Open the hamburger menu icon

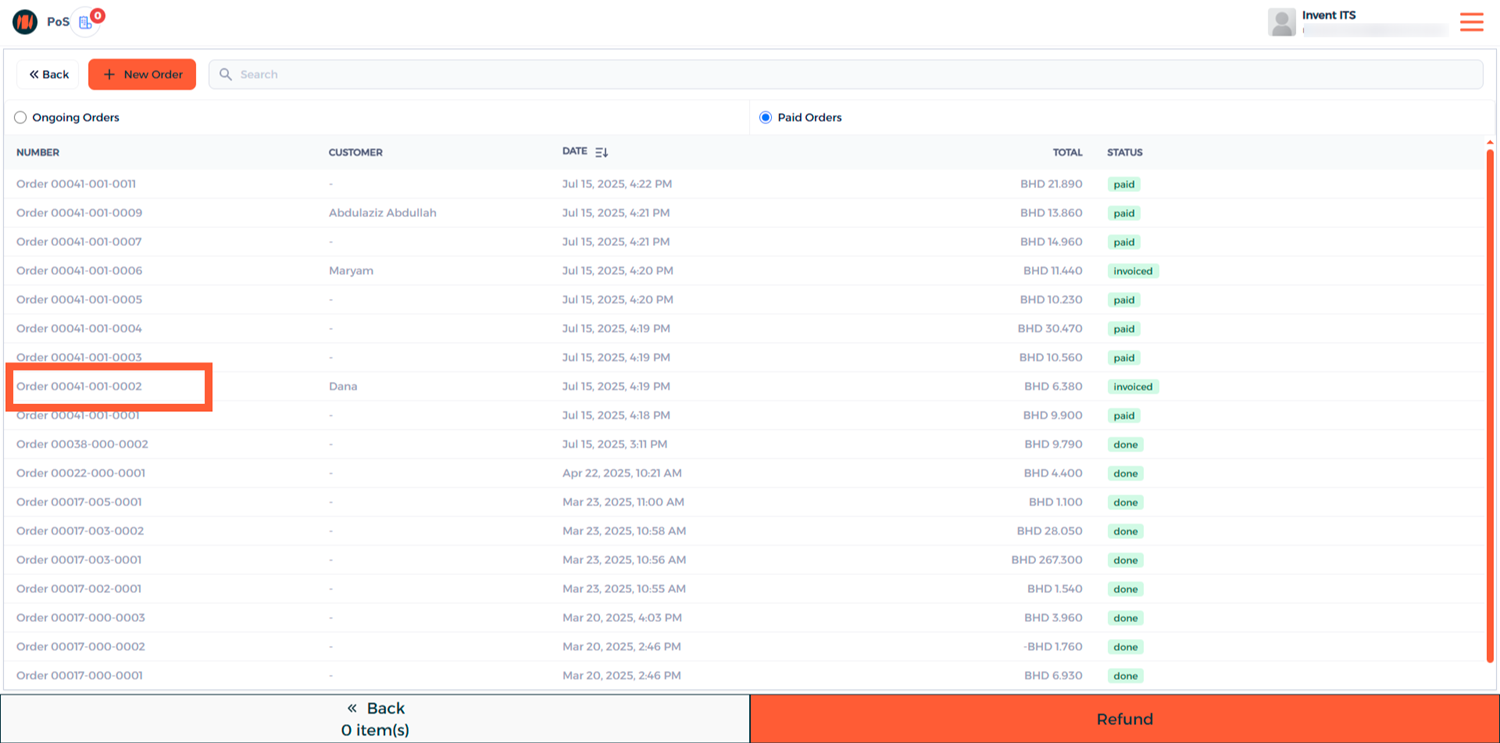click(1471, 22)
